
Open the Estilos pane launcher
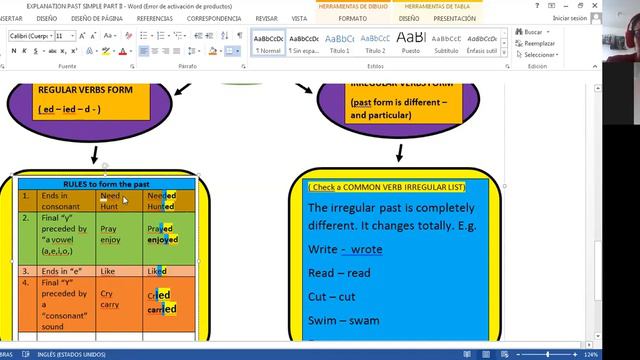pyautogui.click(x=507, y=66)
